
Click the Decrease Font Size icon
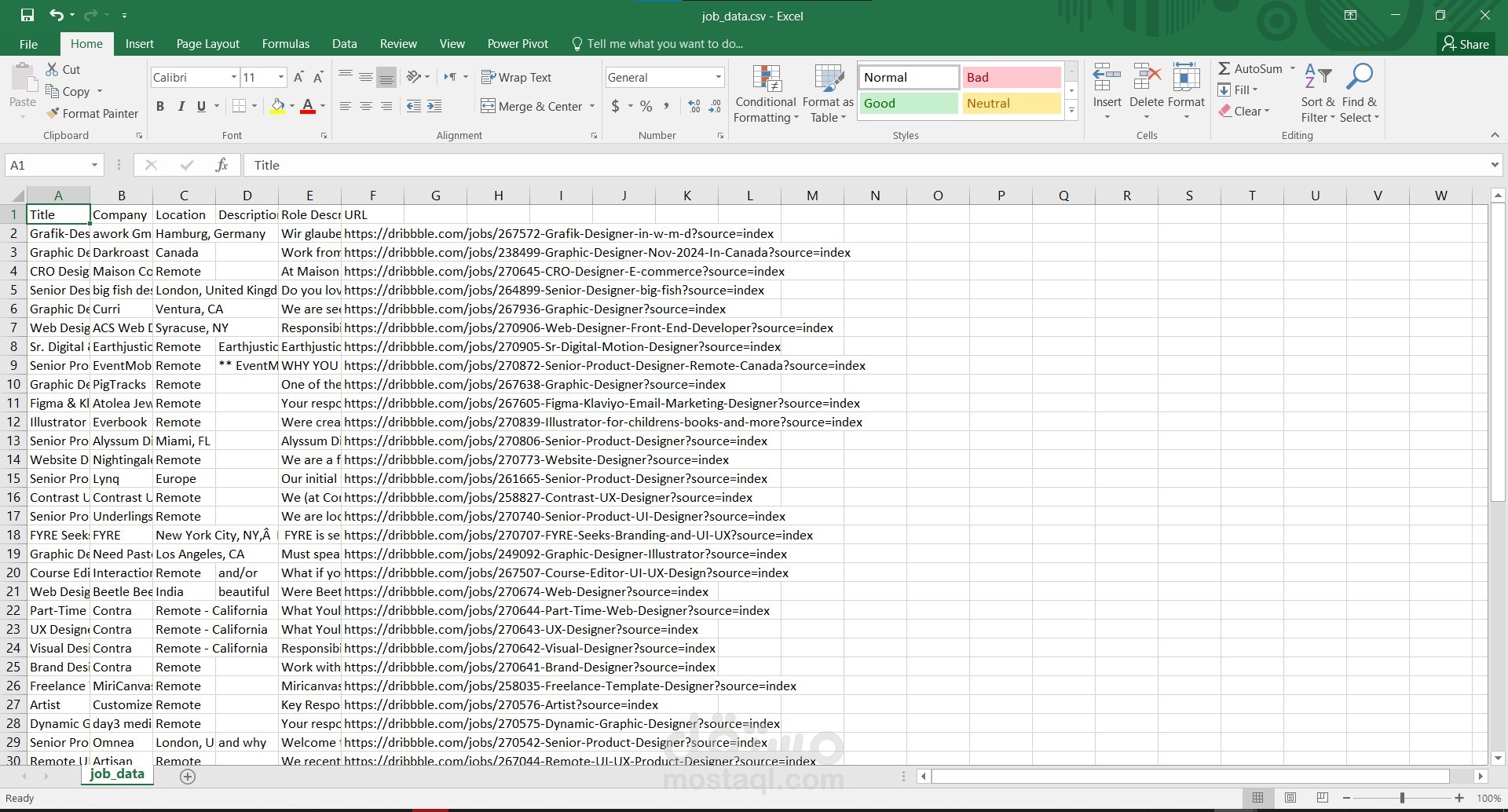click(x=318, y=77)
